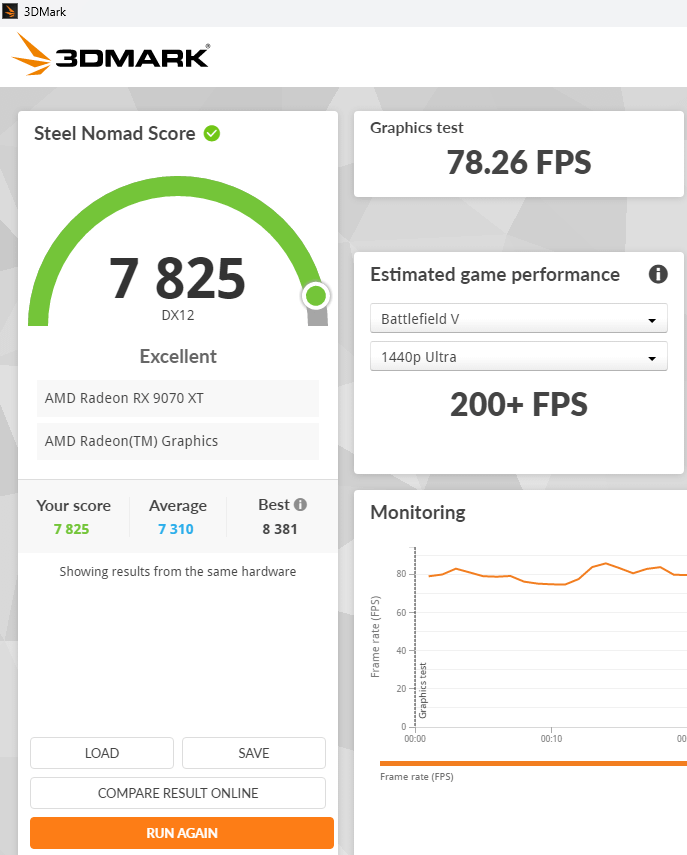
Task: Click the Frame rate (FPS) legend label
Action: coord(417,776)
